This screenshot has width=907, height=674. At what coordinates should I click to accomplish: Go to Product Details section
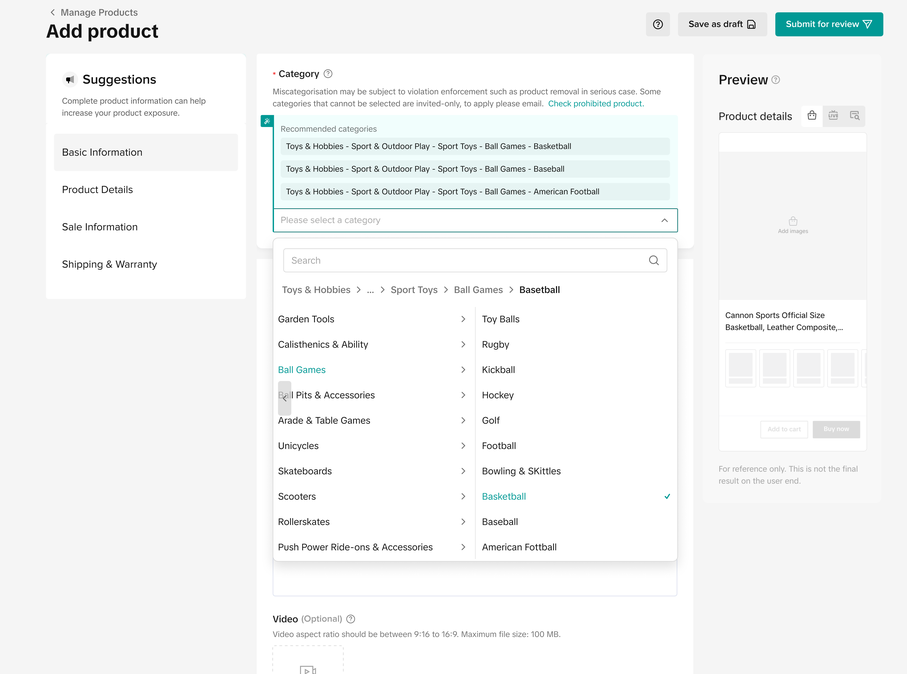point(97,190)
